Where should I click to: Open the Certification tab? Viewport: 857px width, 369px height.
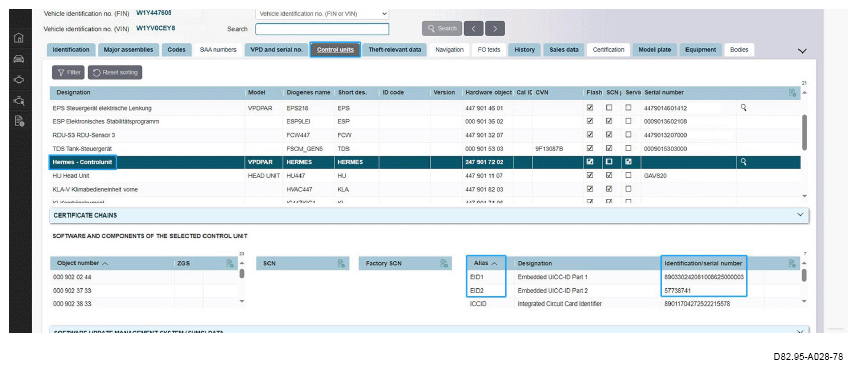608,50
